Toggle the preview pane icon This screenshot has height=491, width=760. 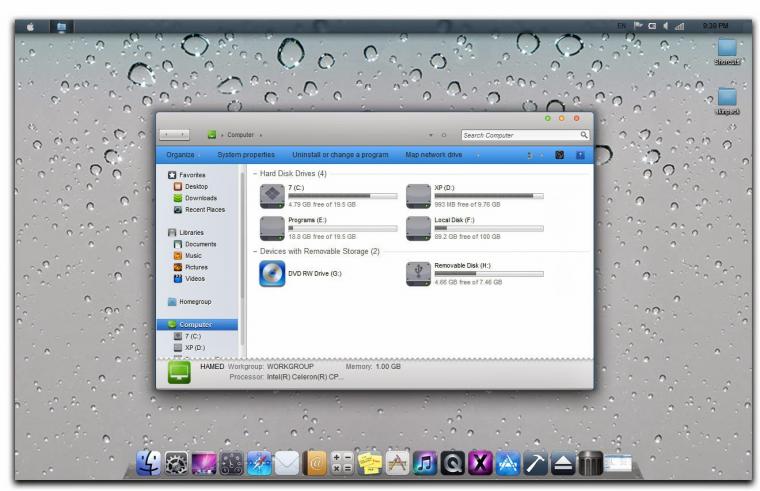click(559, 155)
